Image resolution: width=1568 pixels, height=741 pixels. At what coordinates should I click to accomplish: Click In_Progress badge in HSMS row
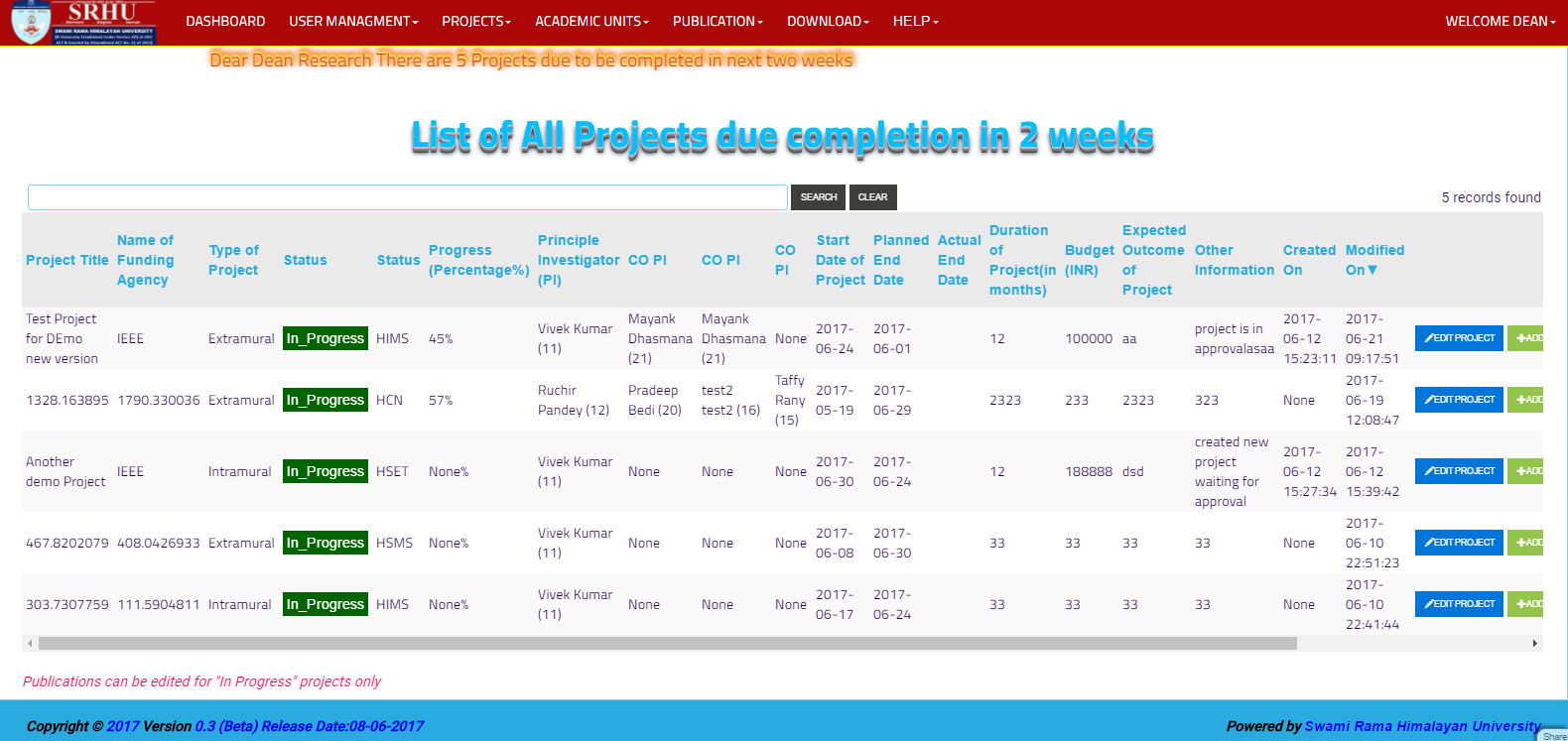click(x=326, y=543)
